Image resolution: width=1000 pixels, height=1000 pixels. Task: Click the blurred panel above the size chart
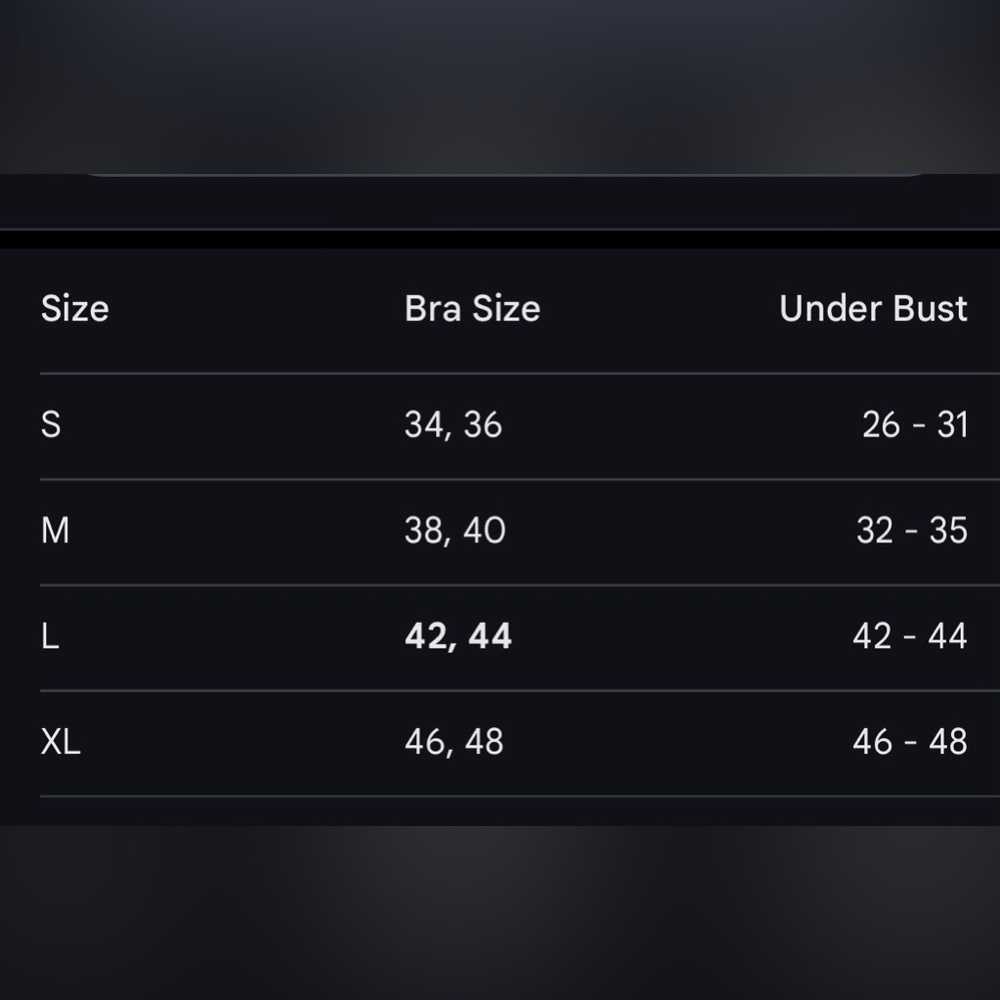500,85
